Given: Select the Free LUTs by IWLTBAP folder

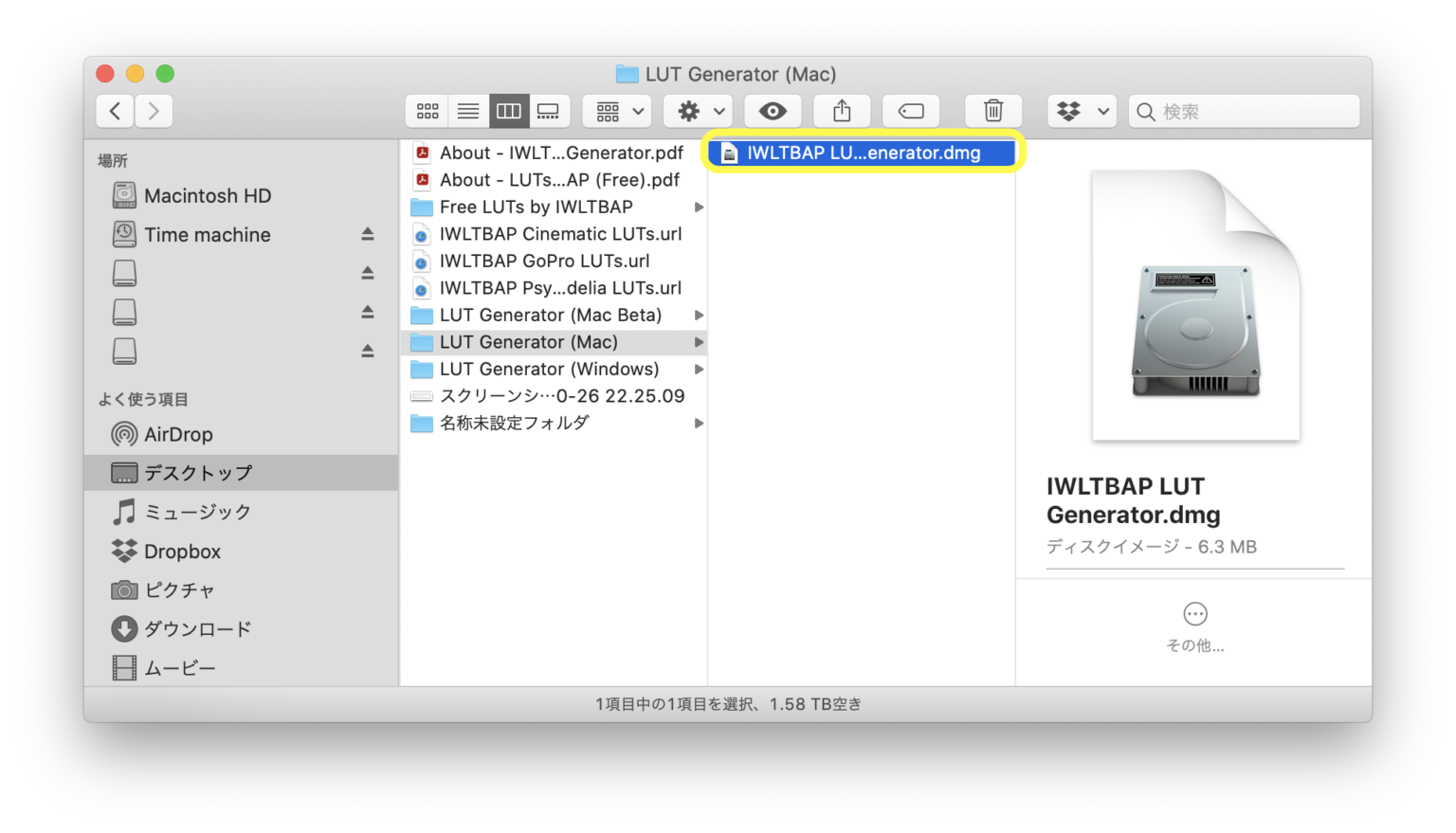Looking at the screenshot, I should [x=554, y=207].
